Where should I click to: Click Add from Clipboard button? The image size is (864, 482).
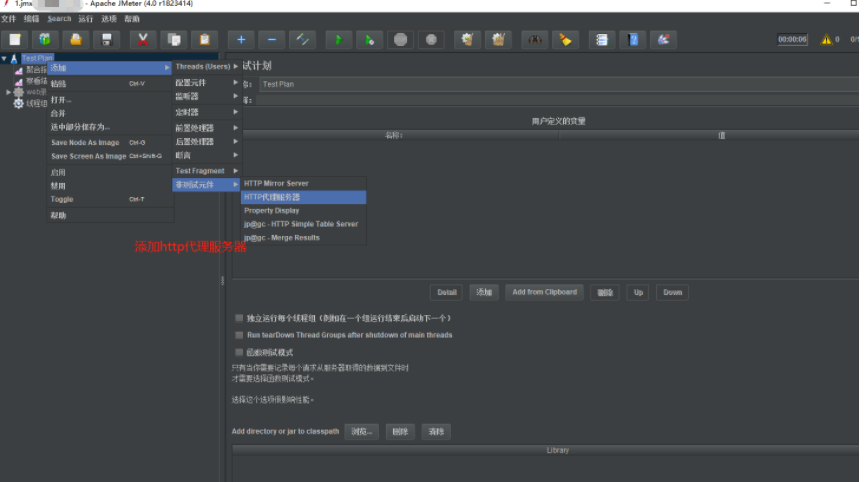pos(544,293)
